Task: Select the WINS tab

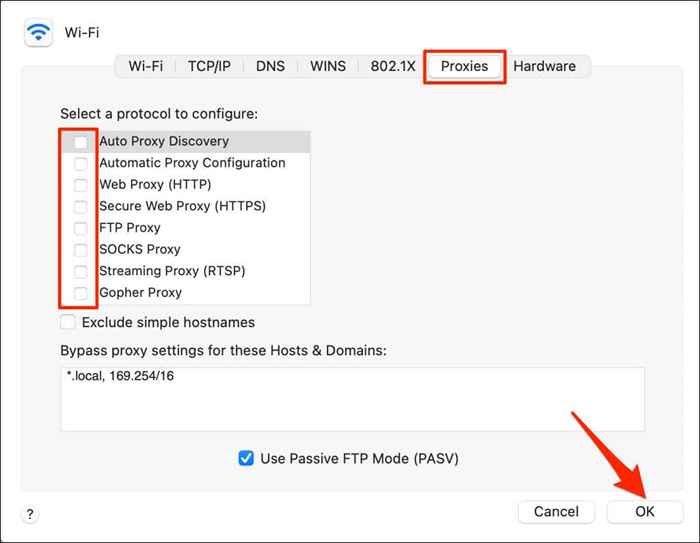Action: 328,66
